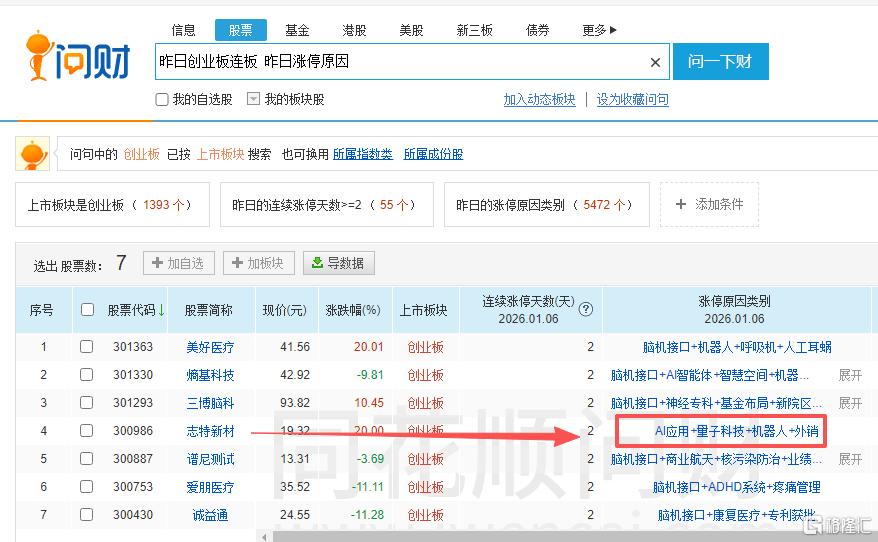Viewport: 878px width, 542px height.
Task: Open the 我的板块股 dropdown
Action: (x=254, y=99)
